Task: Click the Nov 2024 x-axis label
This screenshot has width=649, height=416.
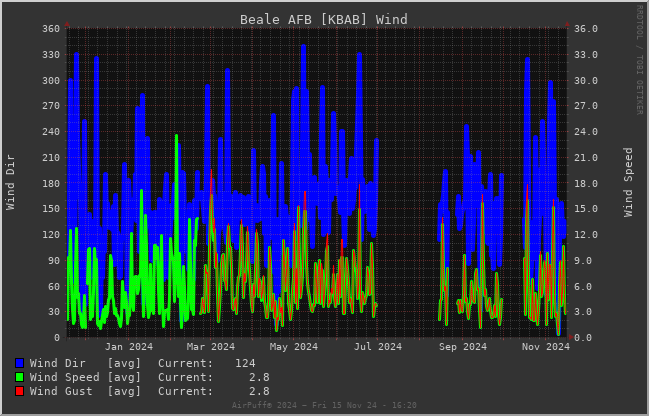Action: [x=546, y=347]
